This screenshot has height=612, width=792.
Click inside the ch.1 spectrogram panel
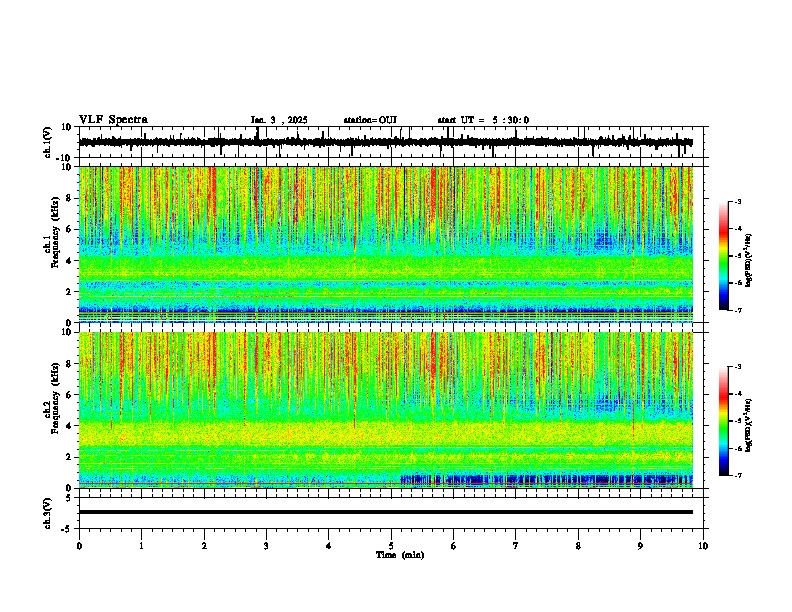(386, 244)
